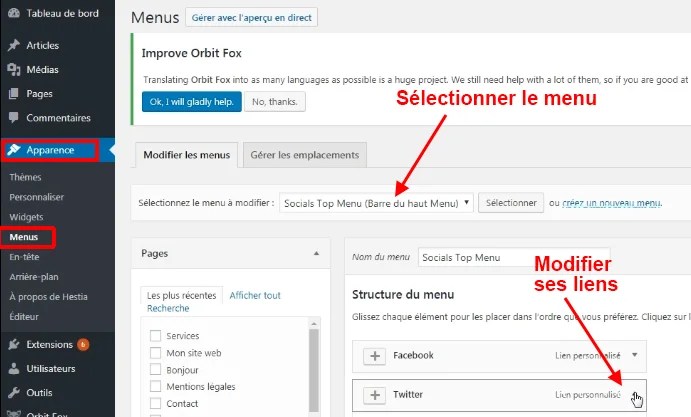Enable the Mentions légales checkbox
Image resolution: width=691 pixels, height=417 pixels.
(x=155, y=387)
